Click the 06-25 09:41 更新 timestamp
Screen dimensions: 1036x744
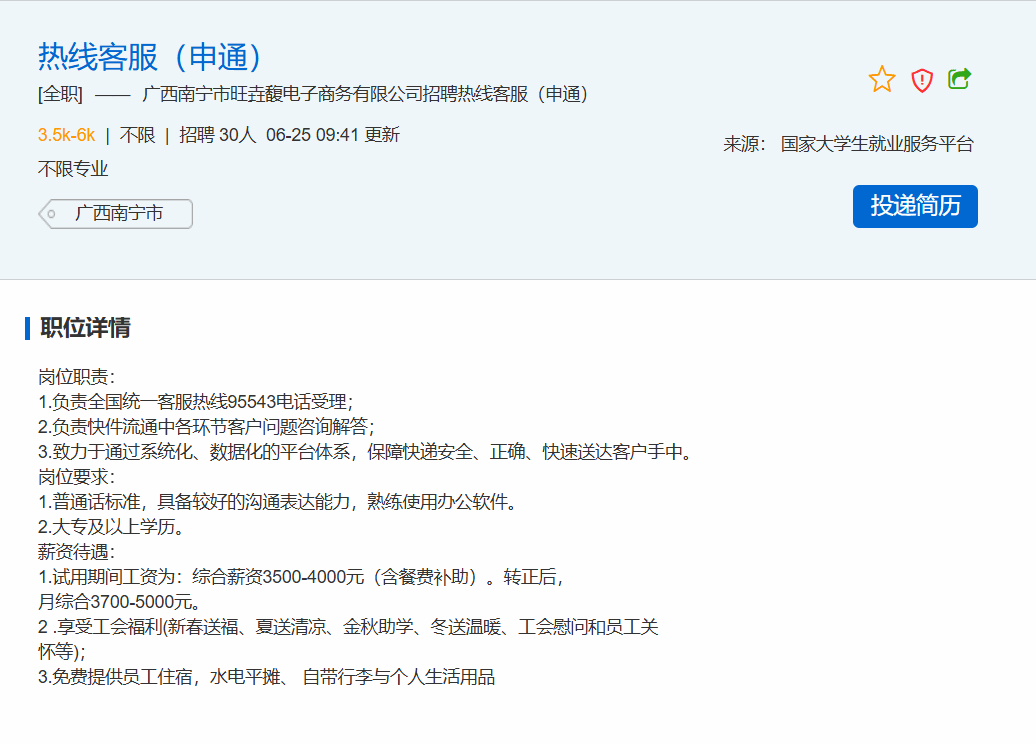pyautogui.click(x=333, y=135)
